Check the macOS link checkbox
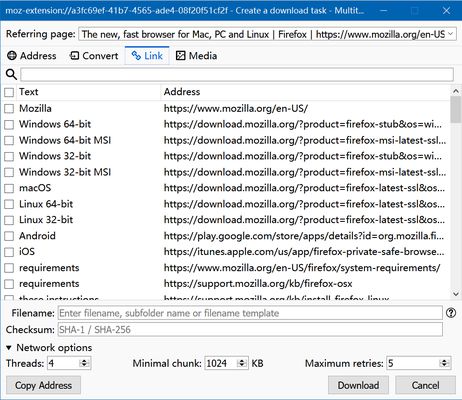Viewport: 462px width, 400px height. click(9, 188)
